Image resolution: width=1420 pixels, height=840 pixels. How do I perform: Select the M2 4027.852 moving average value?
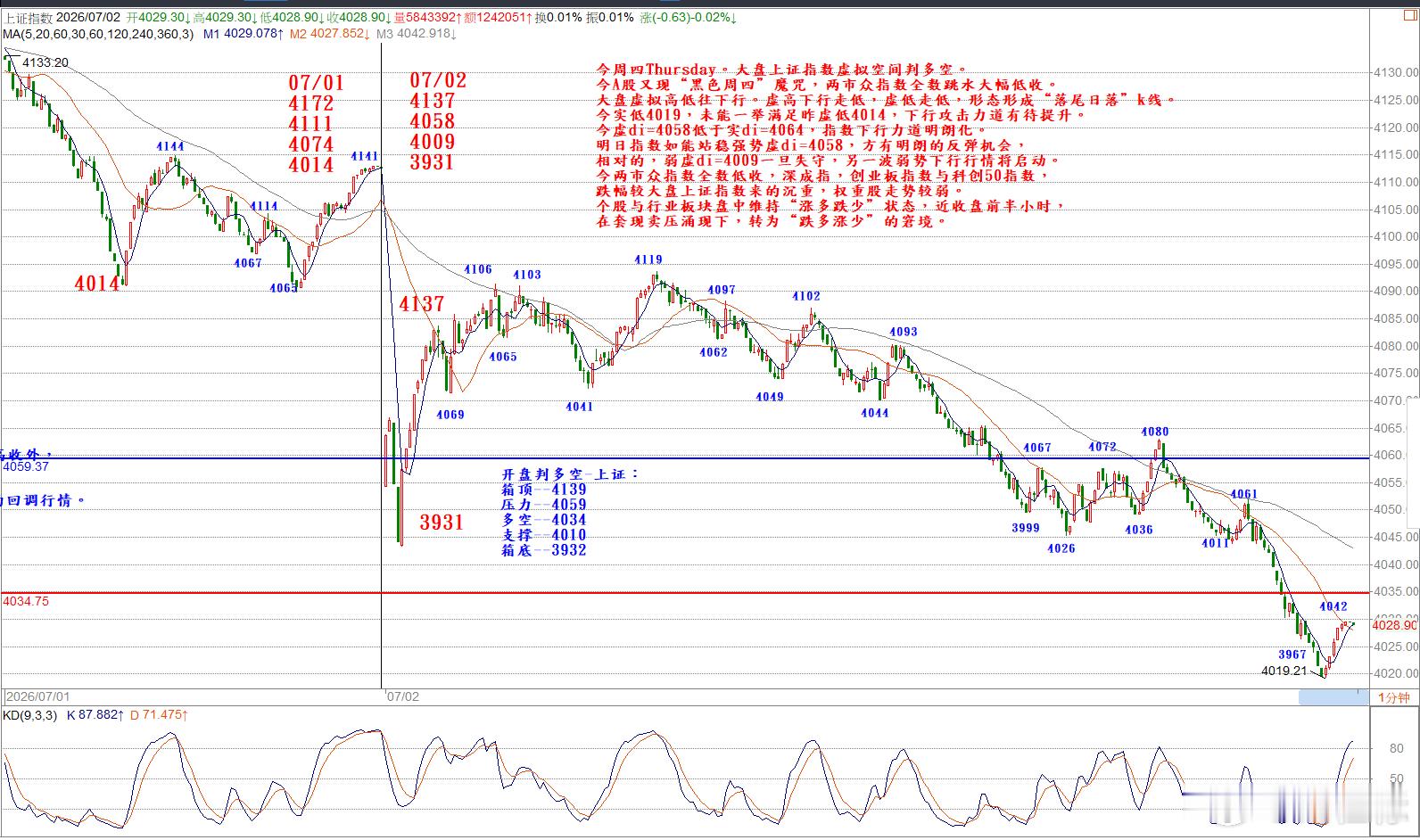tap(329, 34)
